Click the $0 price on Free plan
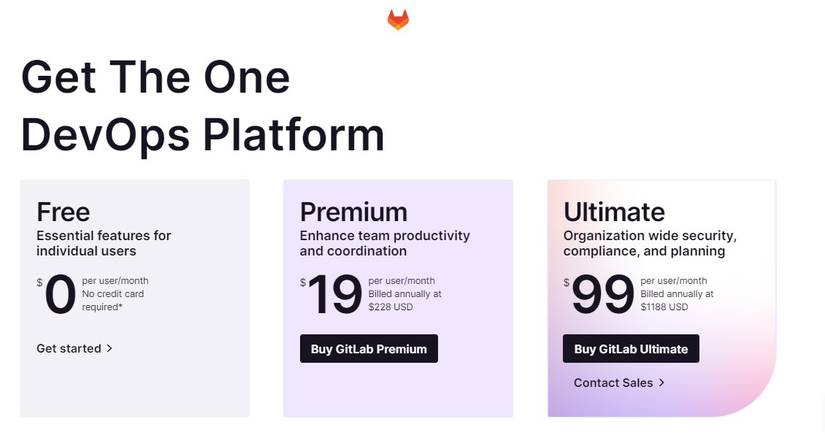This screenshot has width=825, height=435. [x=56, y=294]
